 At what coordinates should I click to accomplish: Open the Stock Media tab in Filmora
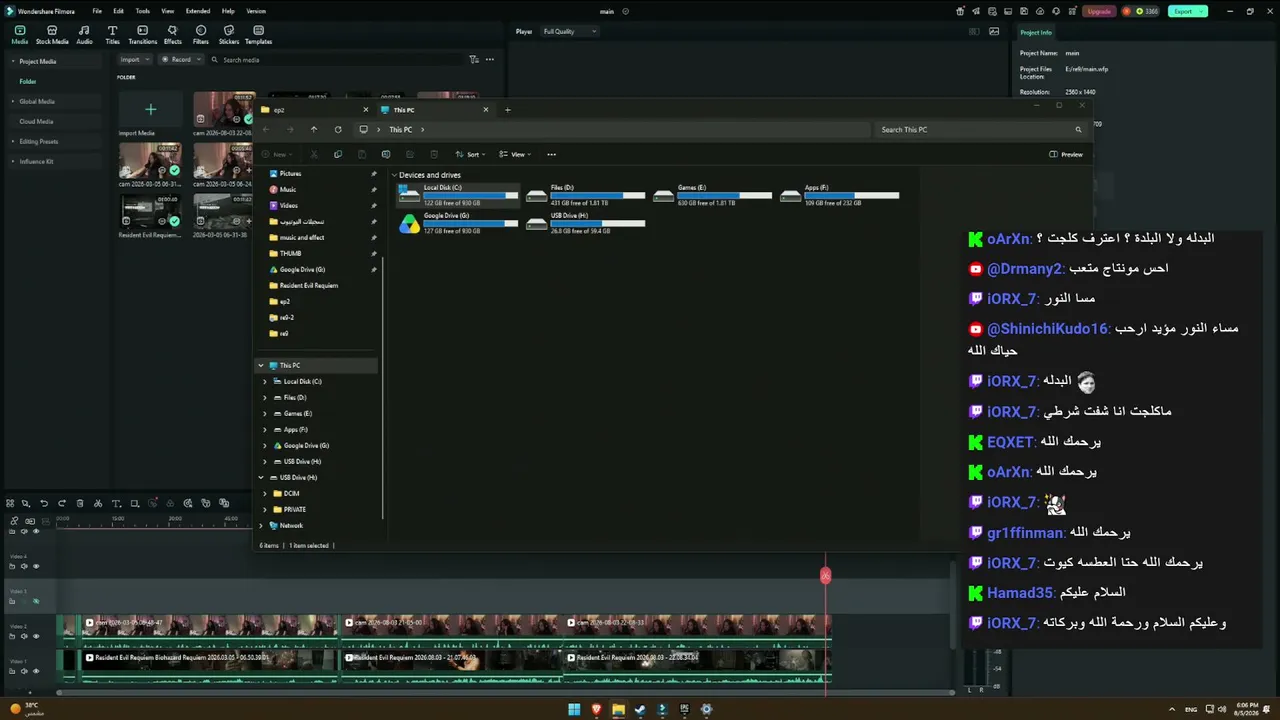(52, 35)
